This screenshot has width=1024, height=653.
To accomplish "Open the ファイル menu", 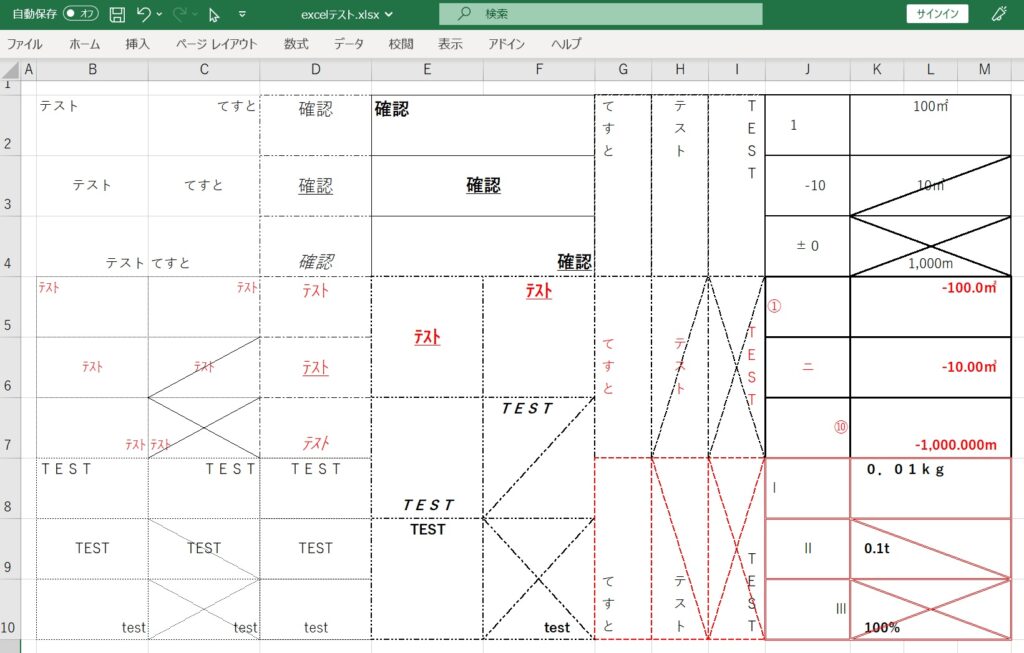I will [x=25, y=43].
